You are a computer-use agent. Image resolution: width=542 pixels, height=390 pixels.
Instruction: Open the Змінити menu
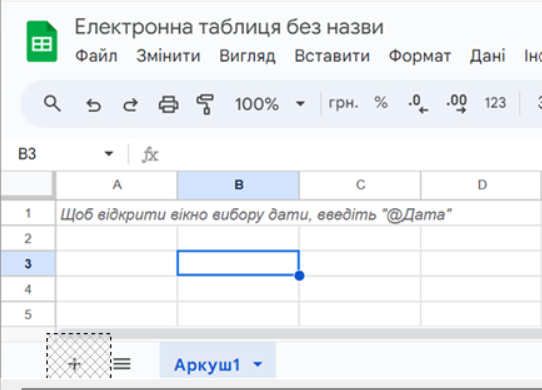tap(168, 56)
